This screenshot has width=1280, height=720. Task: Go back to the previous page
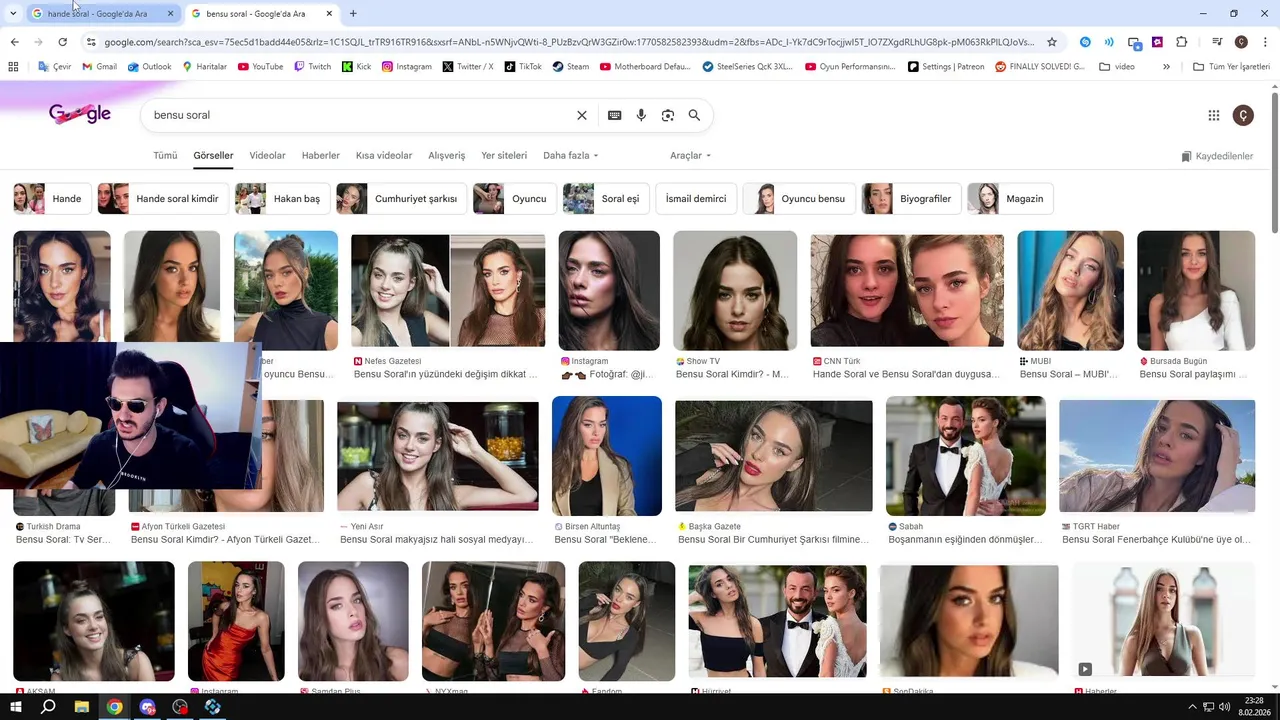14,42
